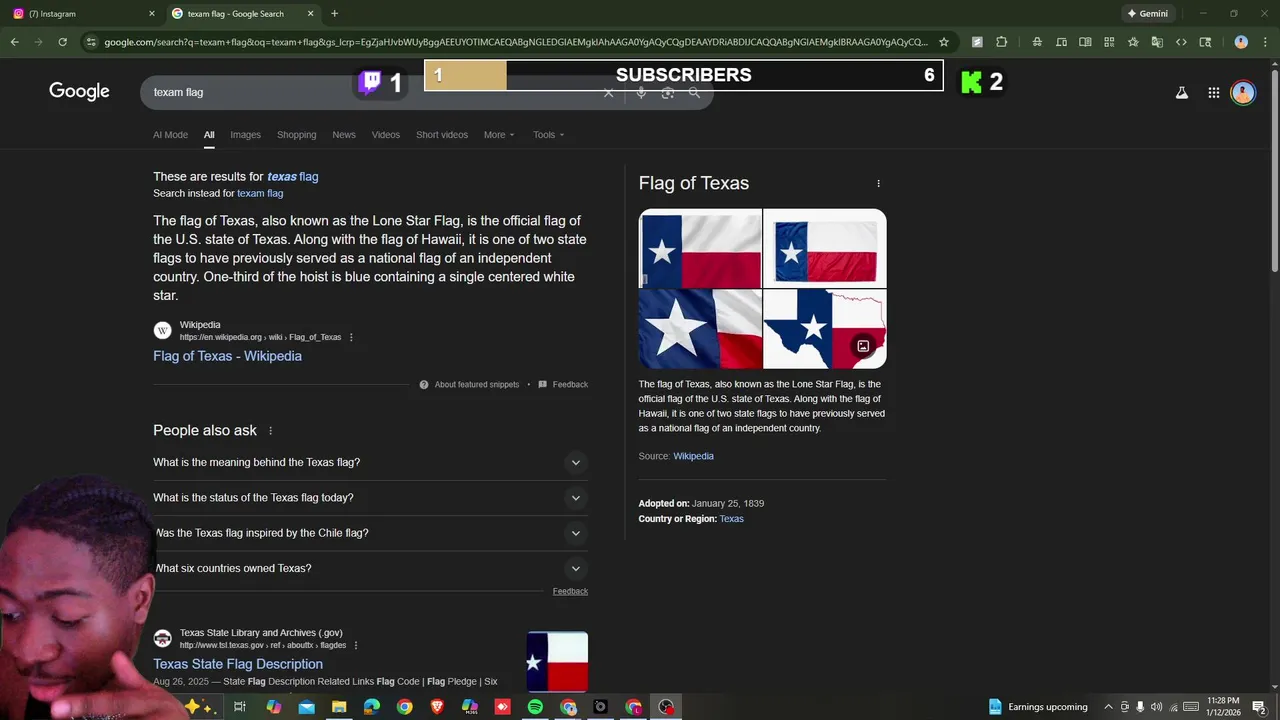Open the angle-brackets code toolbar icon
1280x720 pixels.
coord(1181,42)
